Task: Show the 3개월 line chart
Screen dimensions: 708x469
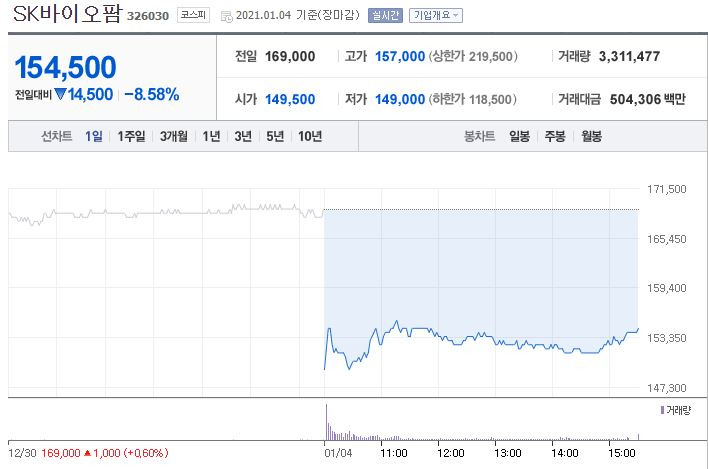Action: [x=174, y=136]
